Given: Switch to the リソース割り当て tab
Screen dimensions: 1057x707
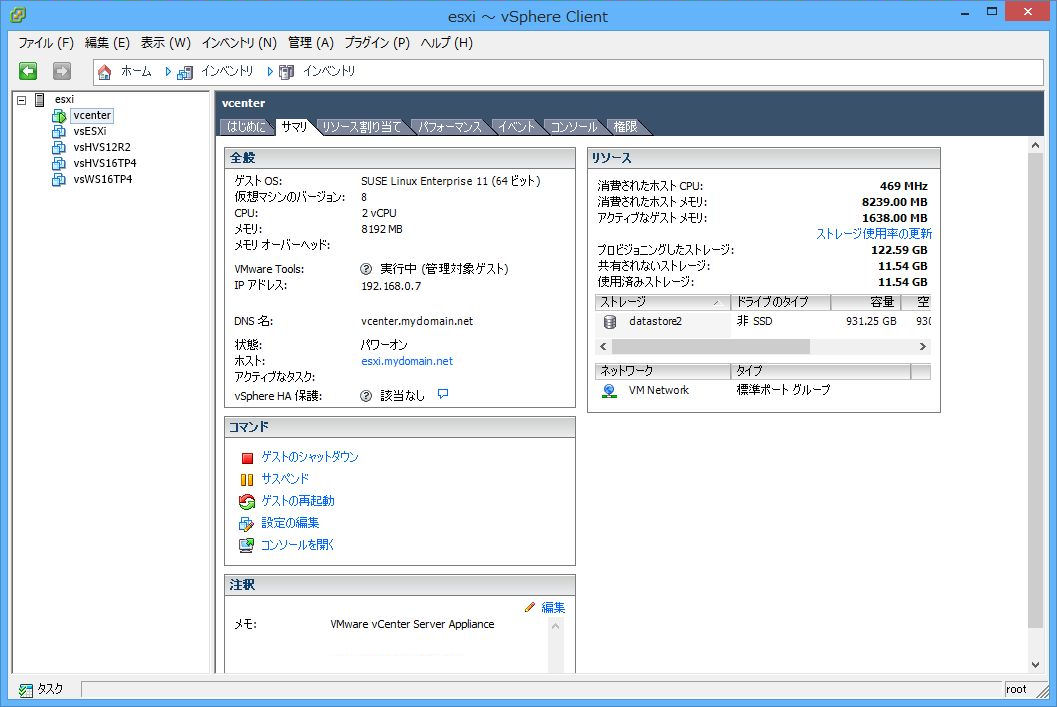Looking at the screenshot, I should point(361,127).
